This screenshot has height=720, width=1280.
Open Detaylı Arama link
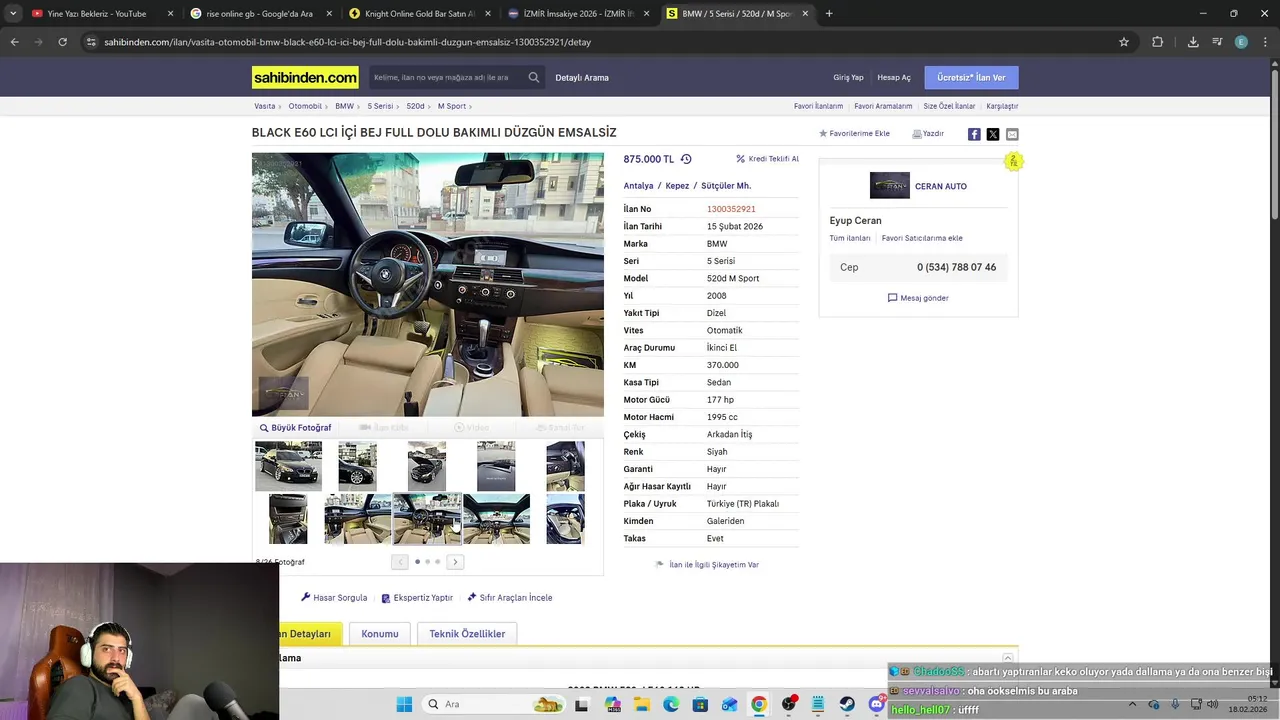click(582, 78)
